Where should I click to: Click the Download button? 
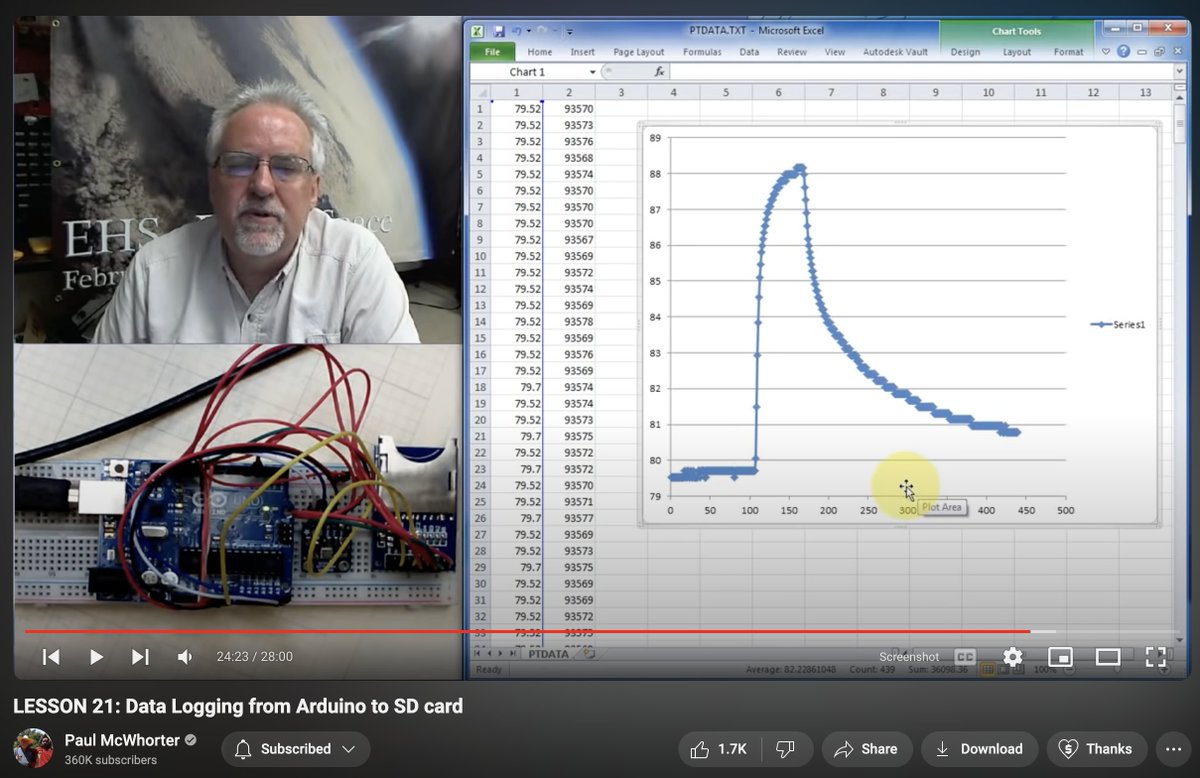tap(978, 749)
